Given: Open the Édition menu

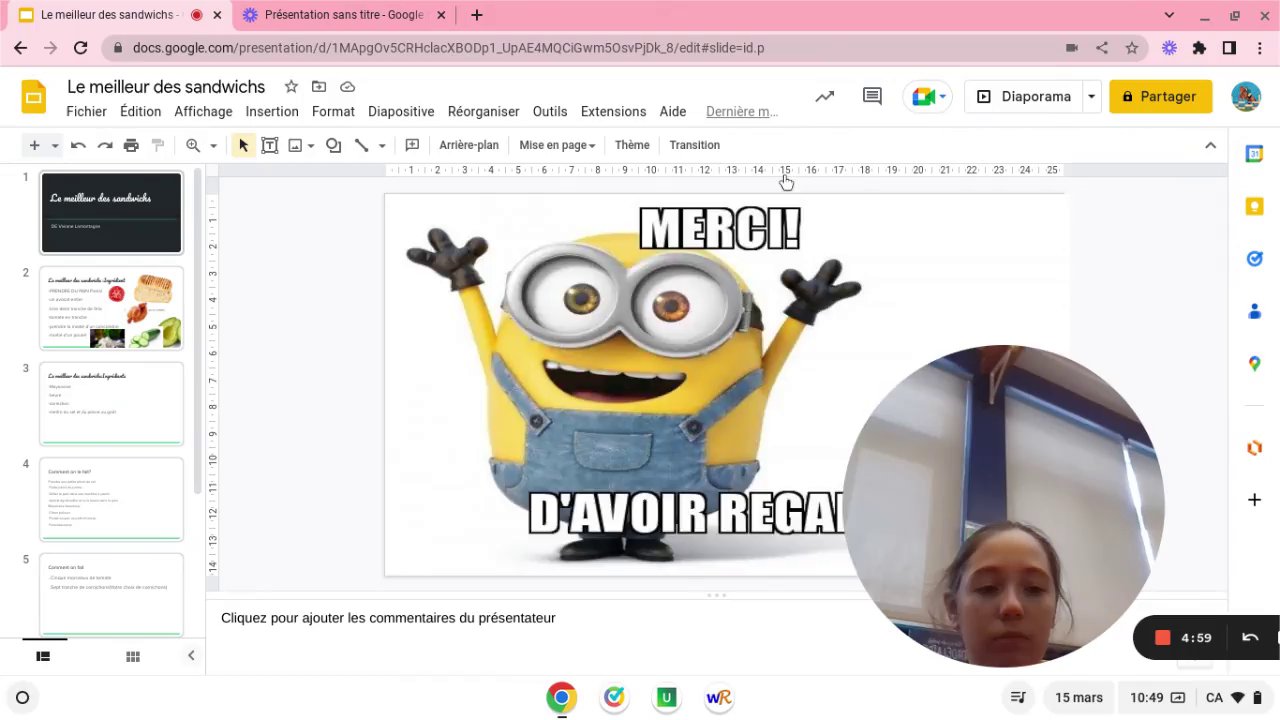Looking at the screenshot, I should (140, 112).
